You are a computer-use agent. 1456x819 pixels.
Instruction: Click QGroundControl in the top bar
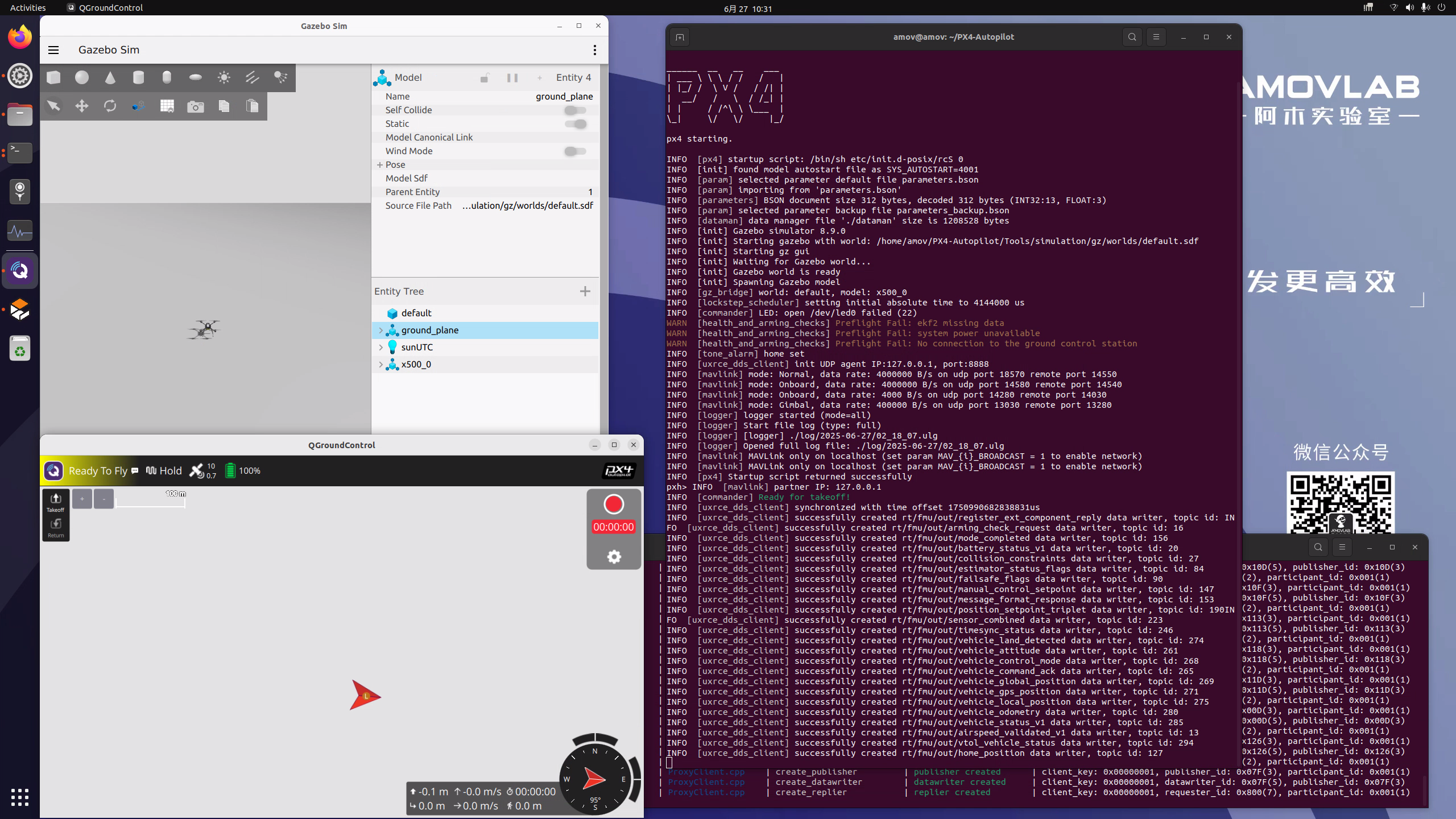coord(105,8)
